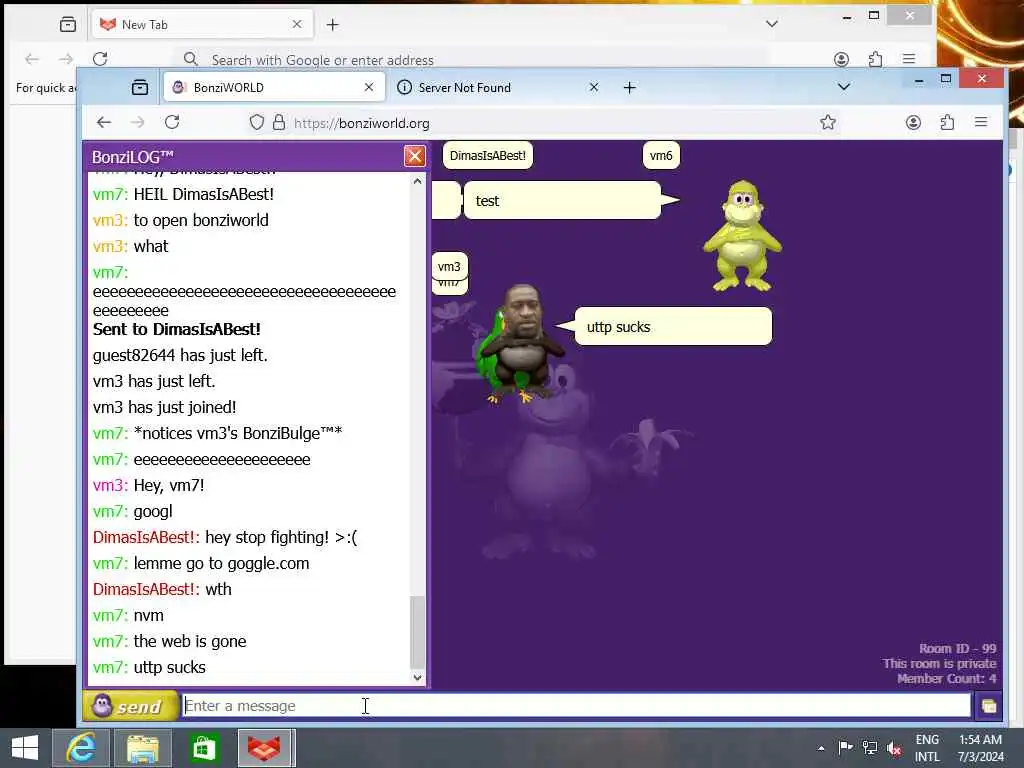Close the BonziWORLD tab
The height and width of the screenshot is (768, 1024).
tap(369, 87)
